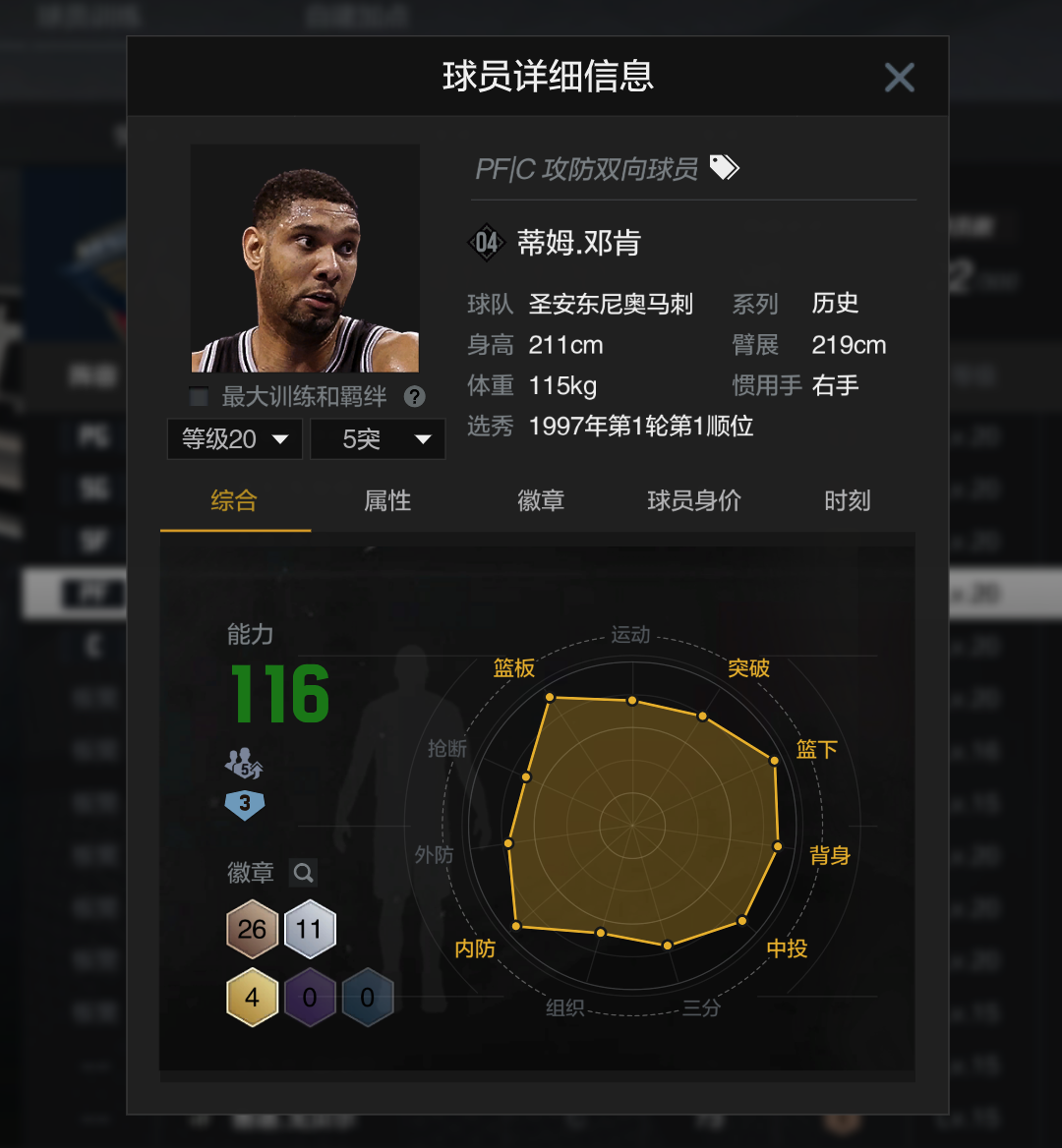Switch to the 属性 tab
The height and width of the screenshot is (1148, 1062).
pos(387,501)
